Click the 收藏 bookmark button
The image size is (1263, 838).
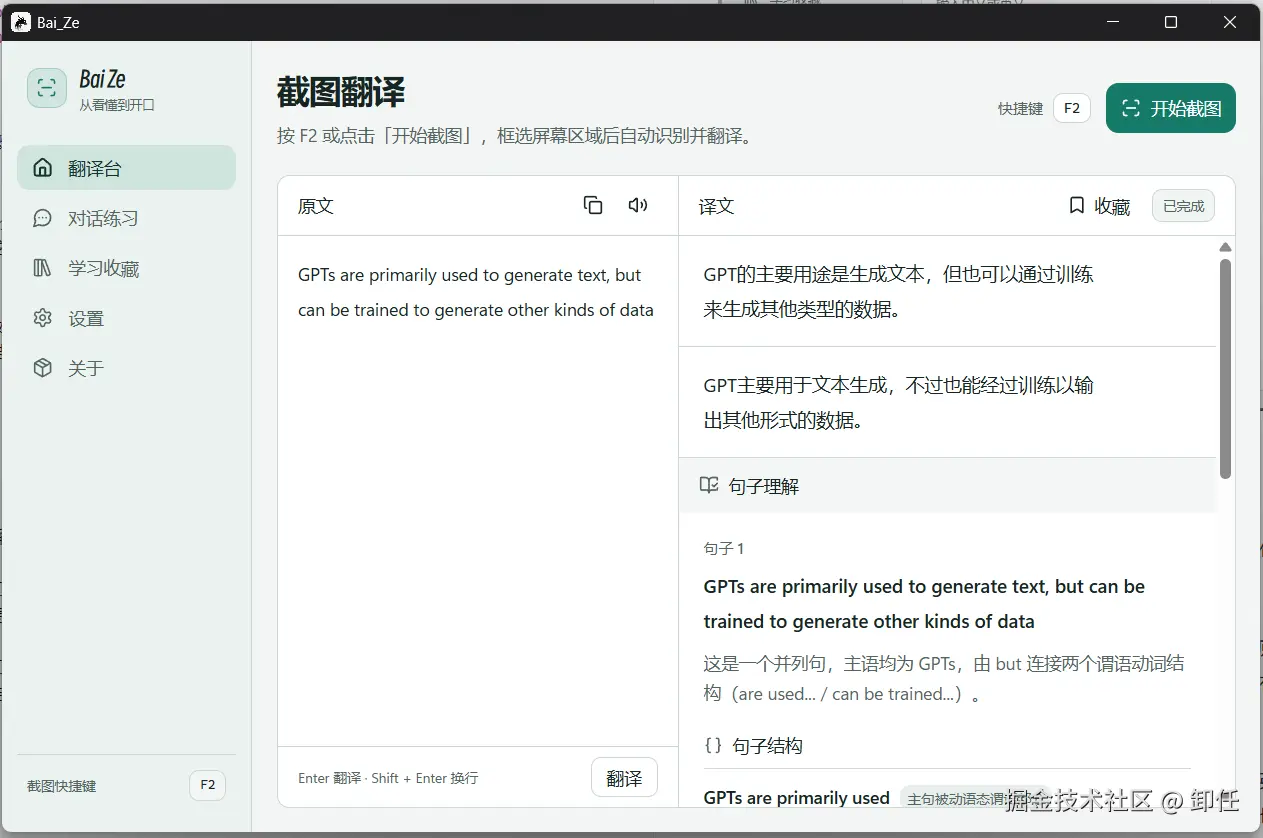pos(1099,206)
